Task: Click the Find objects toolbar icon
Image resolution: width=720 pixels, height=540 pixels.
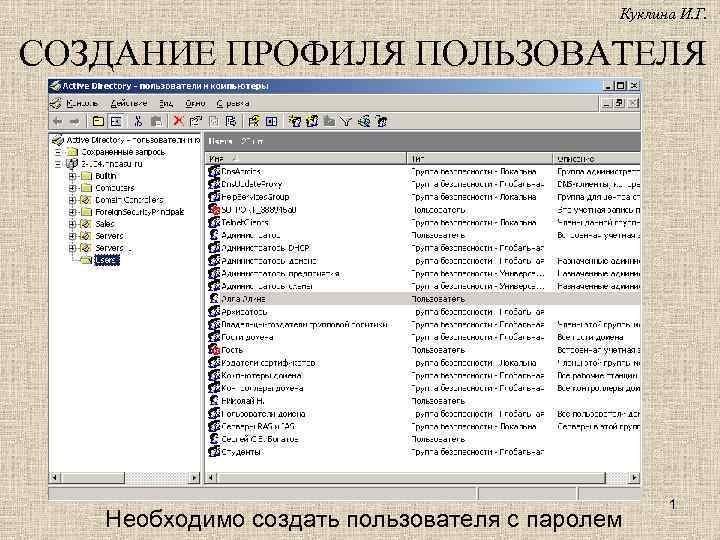Action: point(364,121)
